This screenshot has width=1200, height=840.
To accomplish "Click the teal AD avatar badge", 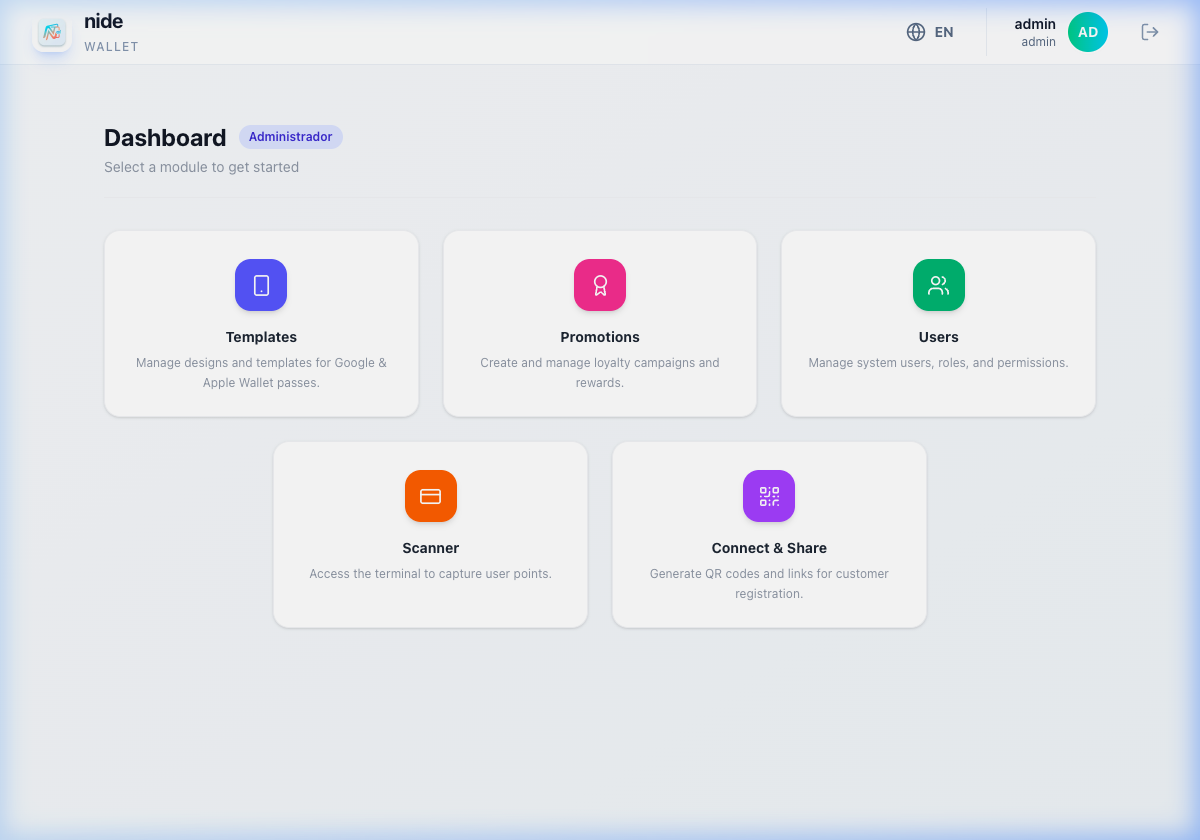I will (1087, 31).
